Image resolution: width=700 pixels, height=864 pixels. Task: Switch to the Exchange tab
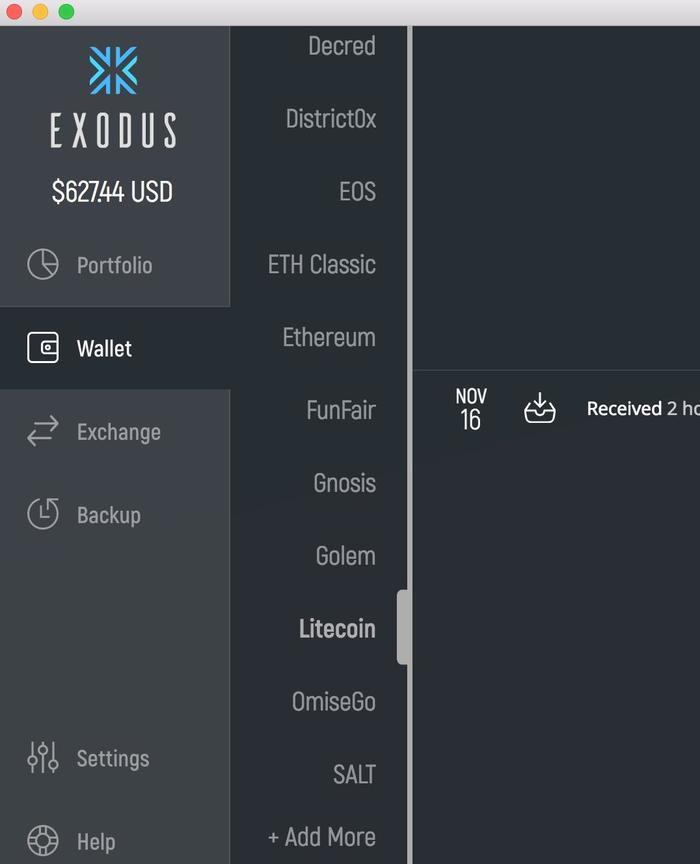pos(118,432)
